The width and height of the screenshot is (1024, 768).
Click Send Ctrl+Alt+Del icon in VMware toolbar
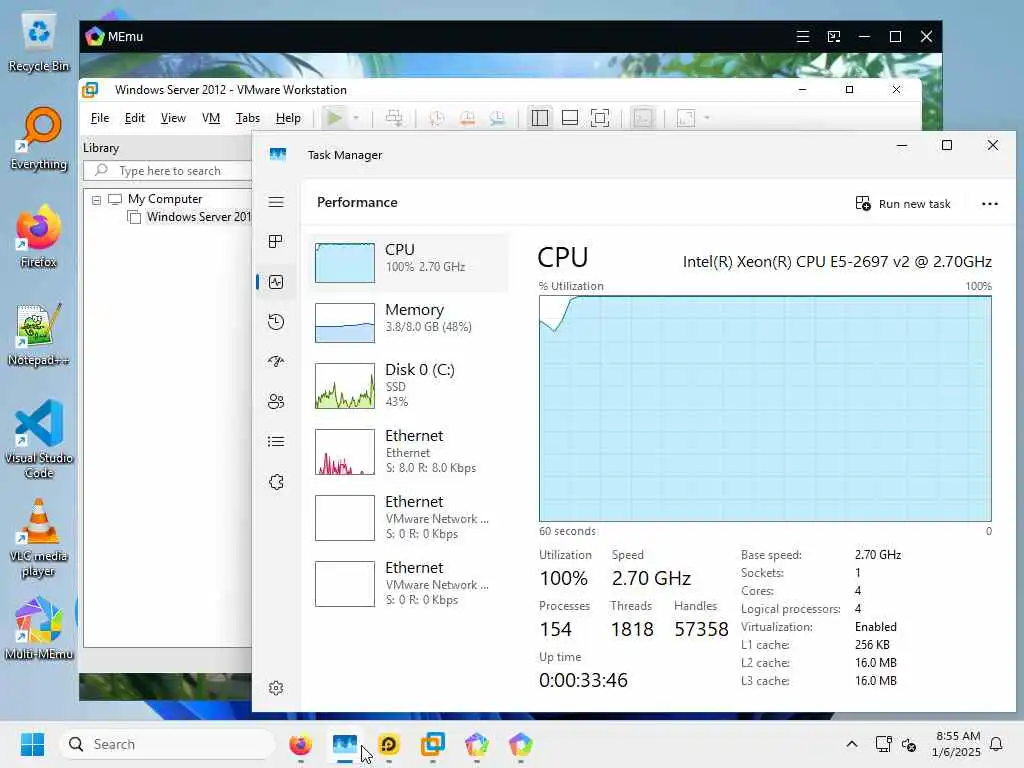[x=394, y=118]
